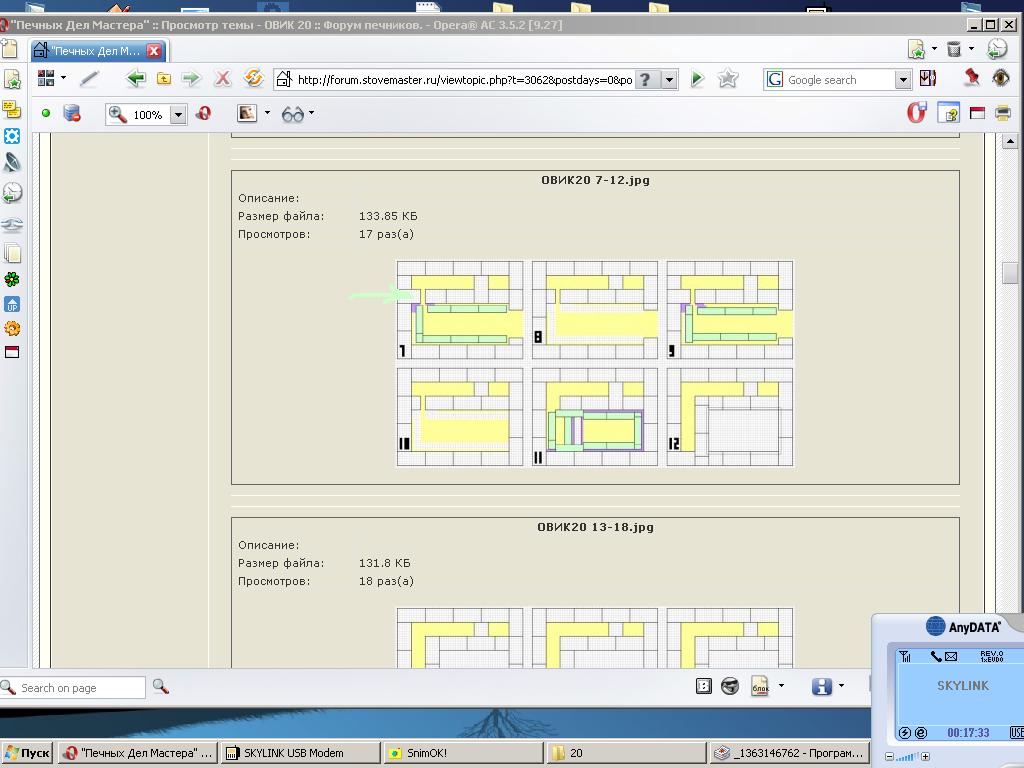Reload the page with the orange refresh icon
The width and height of the screenshot is (1024, 768).
tap(253, 79)
